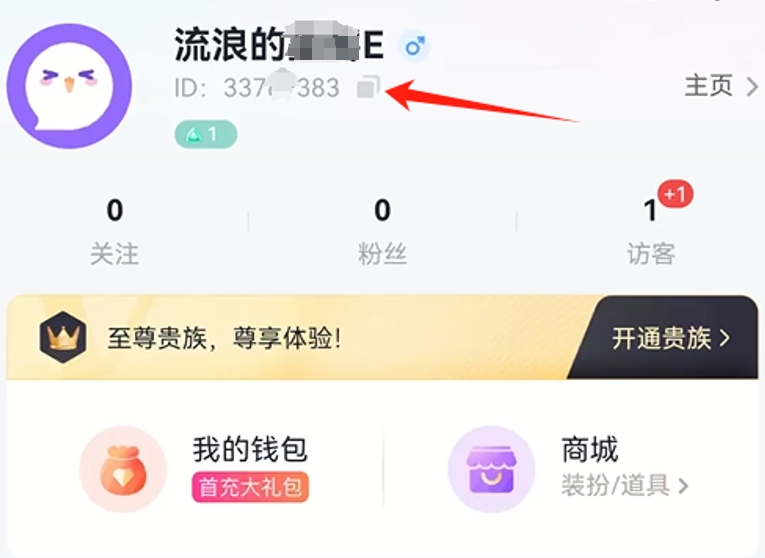Tap the copy ID icon
765x558 pixels.
[368, 87]
